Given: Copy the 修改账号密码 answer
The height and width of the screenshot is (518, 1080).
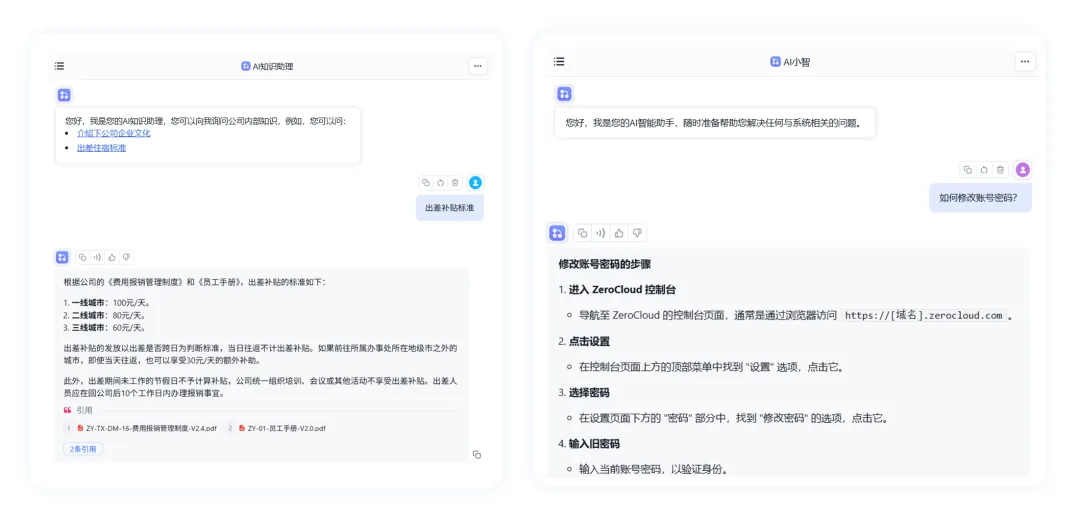Looking at the screenshot, I should tap(583, 233).
